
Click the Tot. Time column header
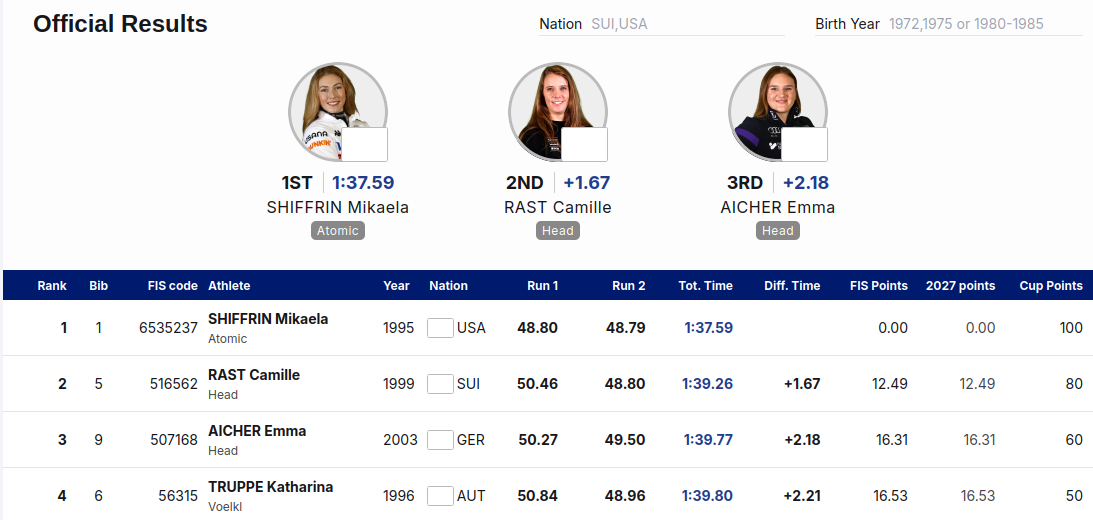click(705, 286)
